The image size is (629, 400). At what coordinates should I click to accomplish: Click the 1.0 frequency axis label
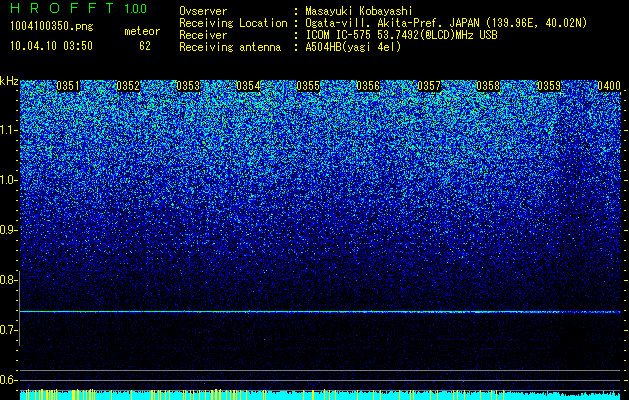click(7, 180)
